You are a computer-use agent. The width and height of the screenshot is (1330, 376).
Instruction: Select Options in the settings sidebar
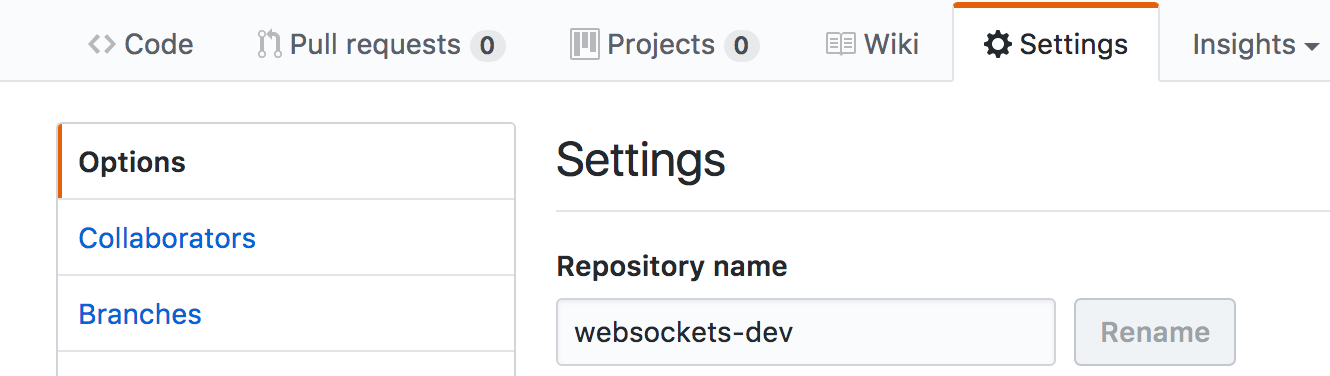click(286, 162)
